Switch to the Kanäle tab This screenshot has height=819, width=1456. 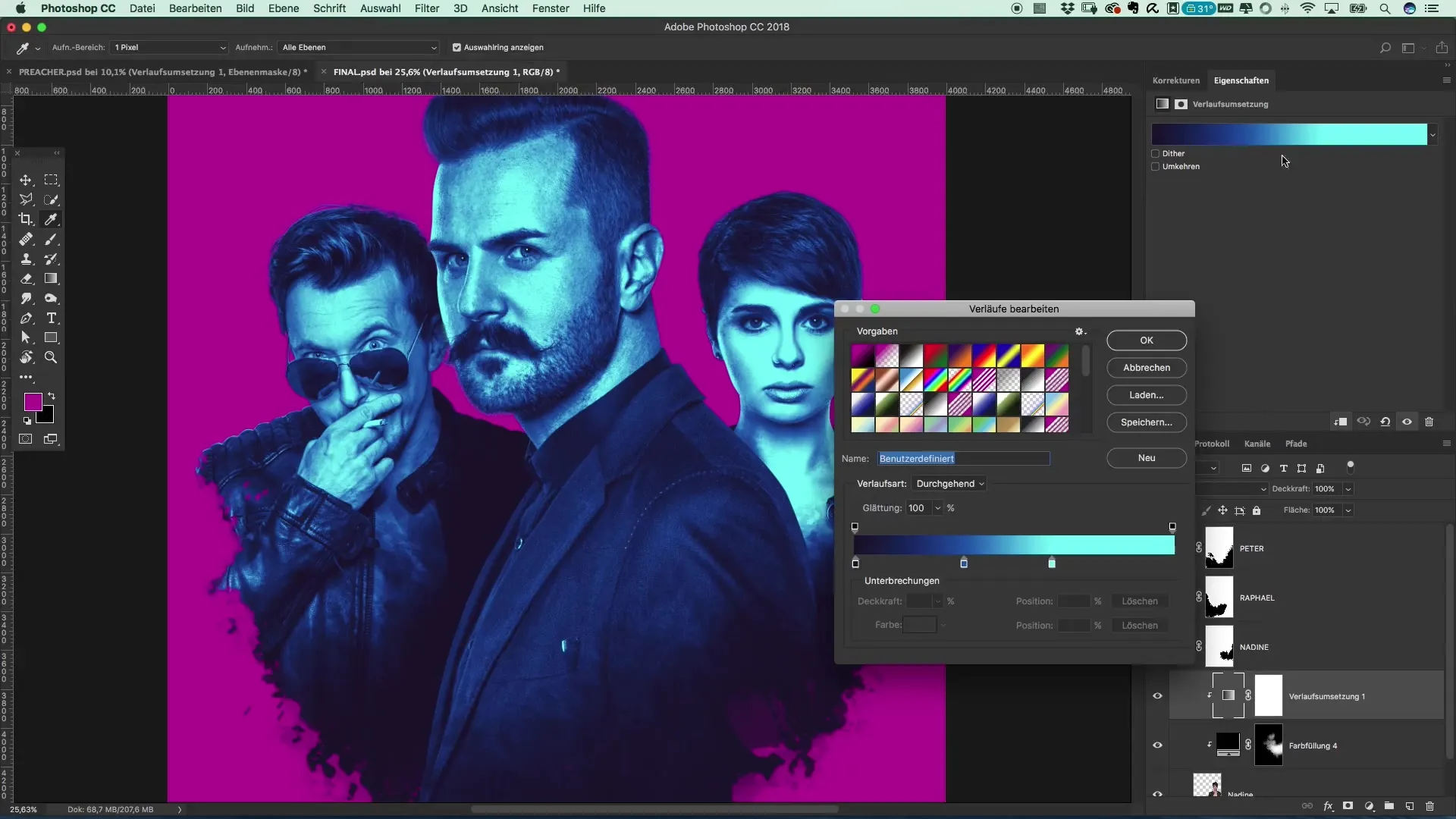(1257, 444)
